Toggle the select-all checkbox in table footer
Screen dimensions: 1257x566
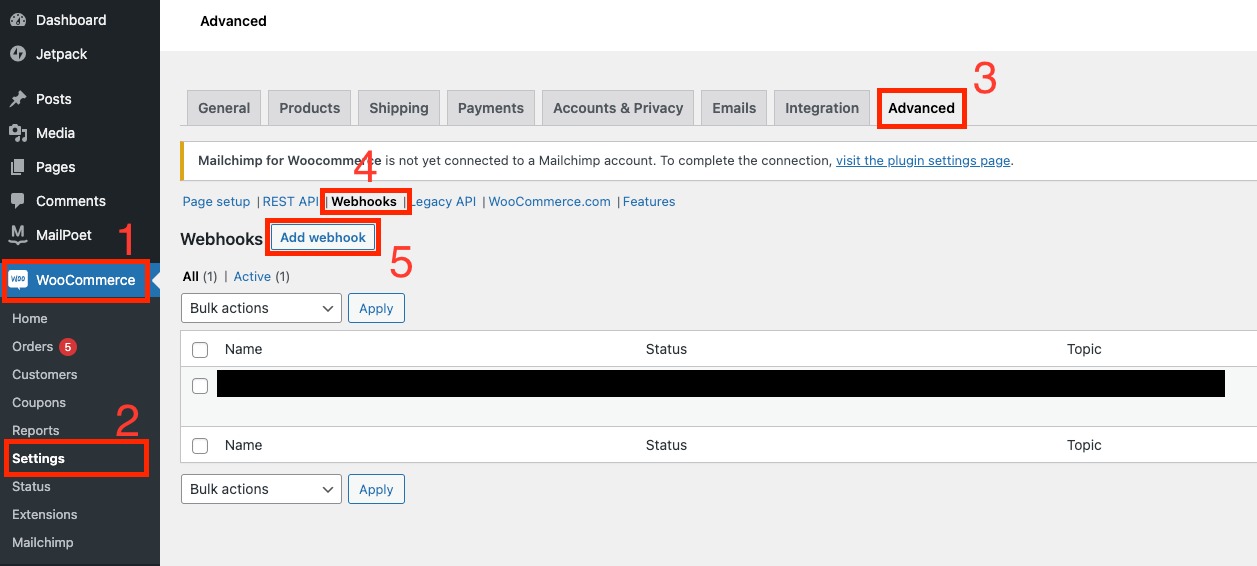coord(200,446)
